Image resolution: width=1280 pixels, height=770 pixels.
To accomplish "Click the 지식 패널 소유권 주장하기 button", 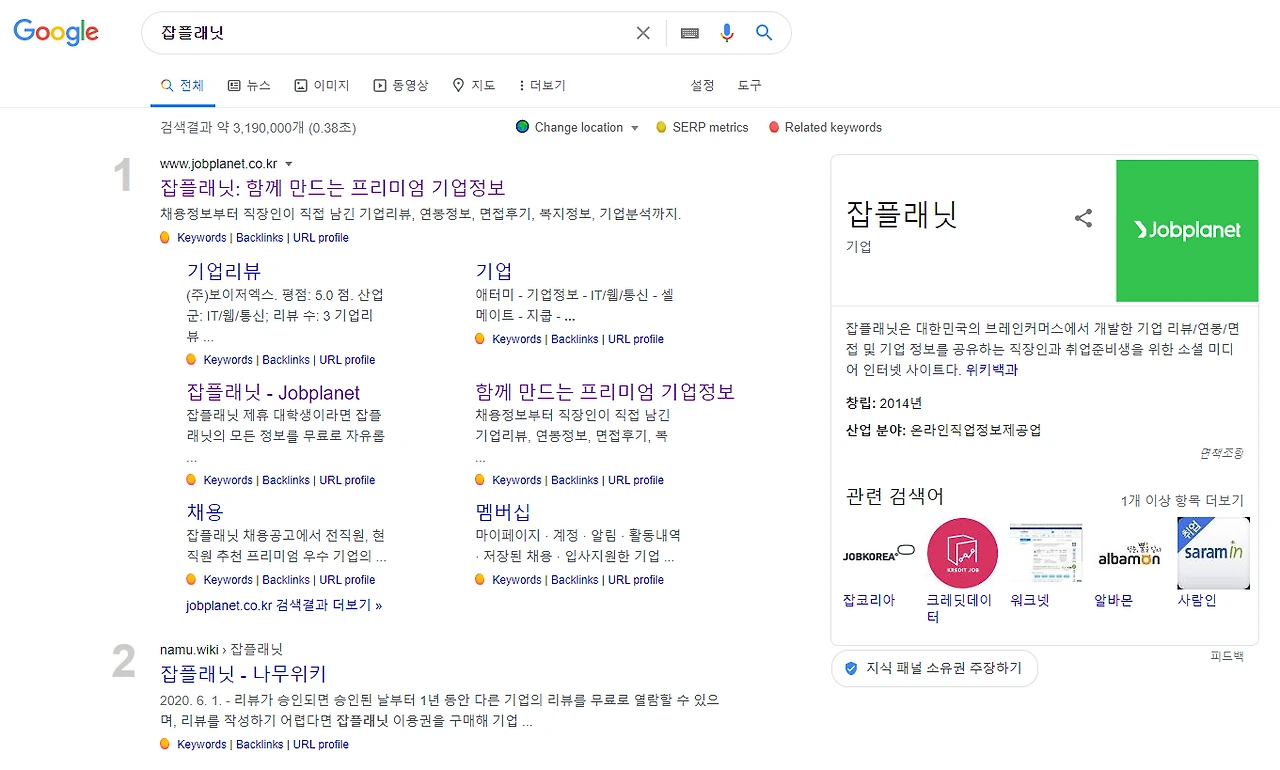I will 934,668.
